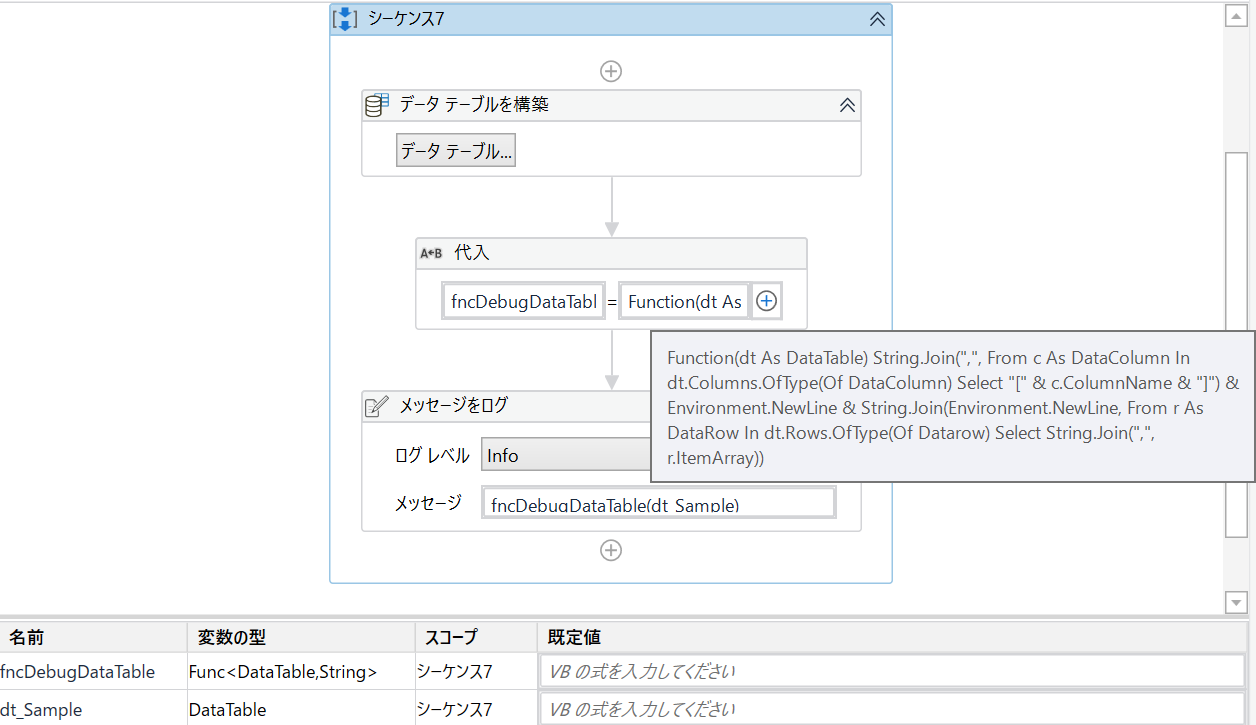Select the dt_Sample variable name cell
The height and width of the screenshot is (725, 1256).
click(x=93, y=709)
